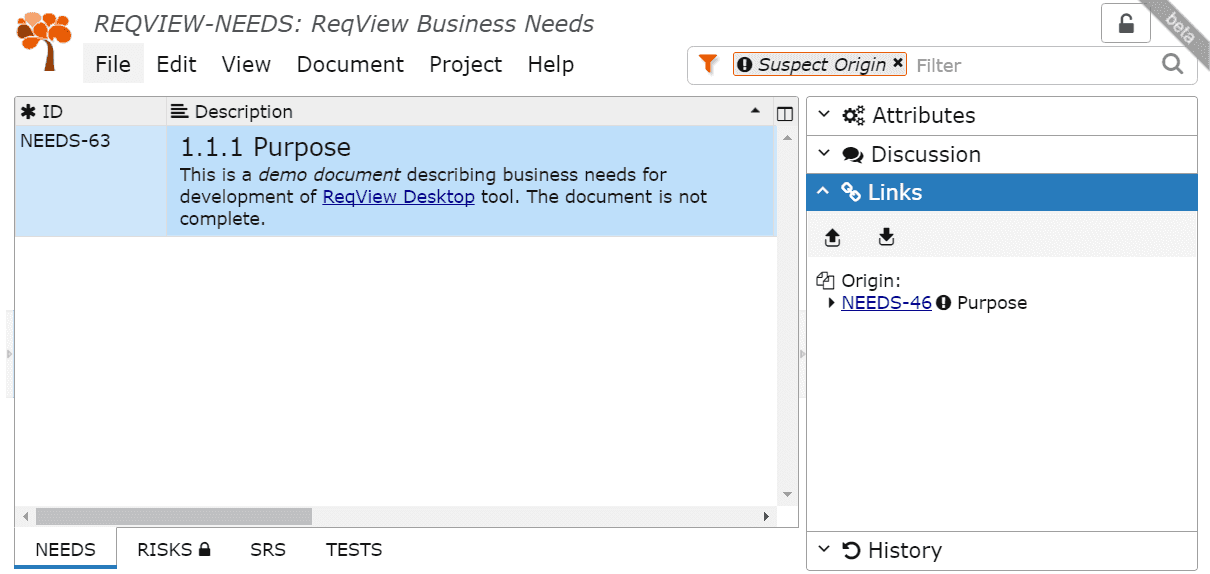
Task: Click the Description sort arrow
Action: [x=755, y=109]
